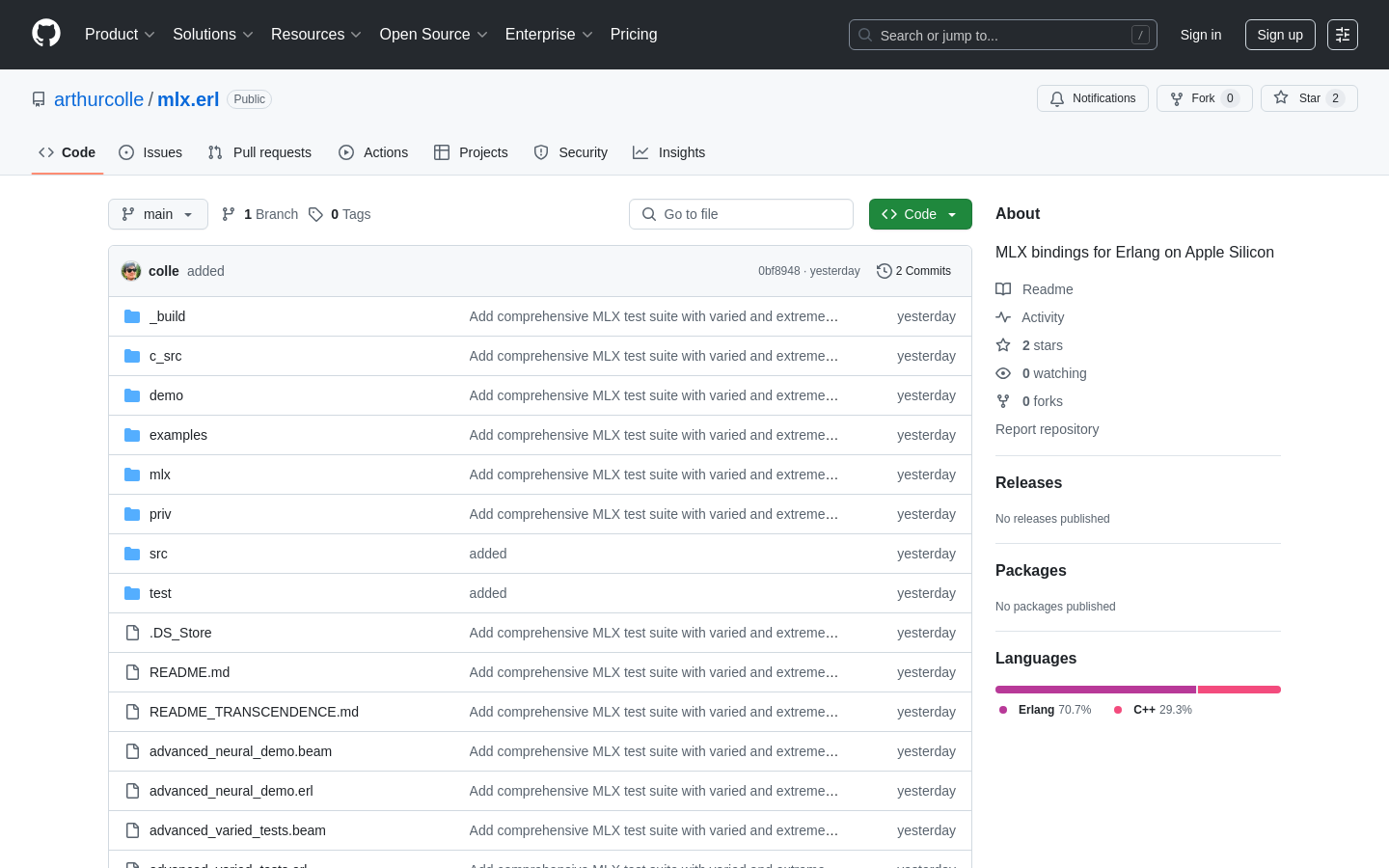Open the colle user avatar
The width and height of the screenshot is (1389, 868).
tap(131, 271)
